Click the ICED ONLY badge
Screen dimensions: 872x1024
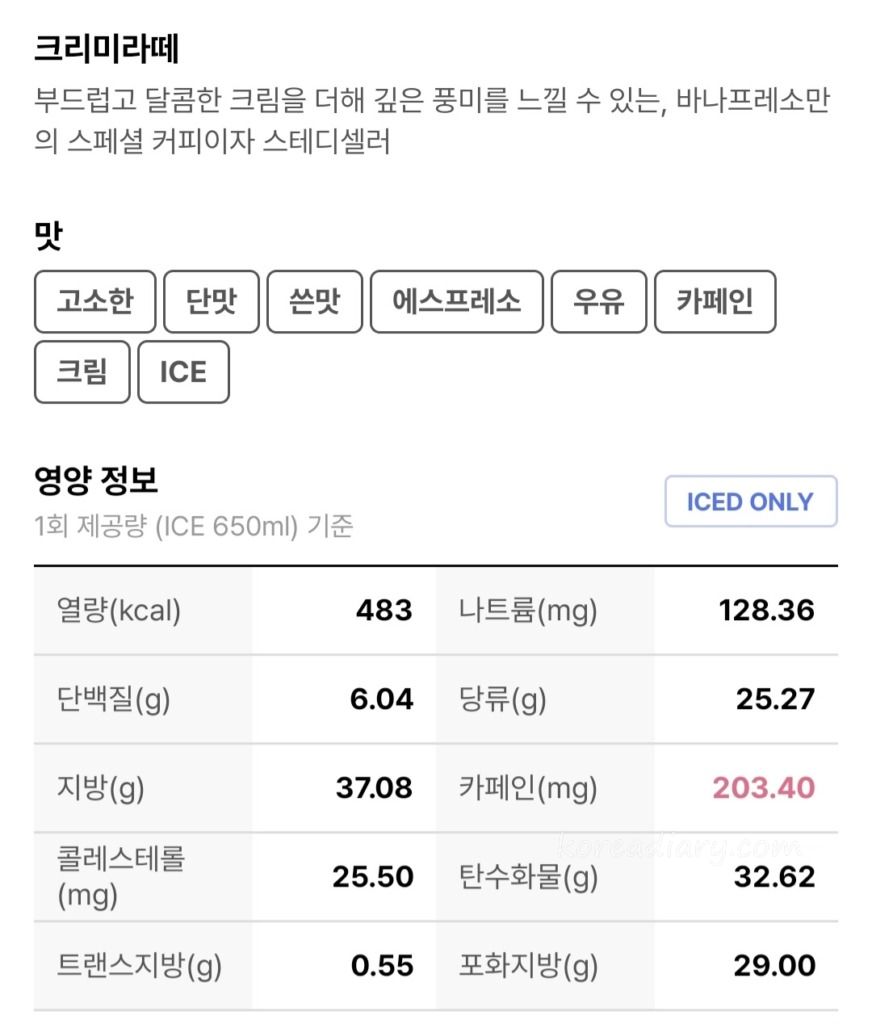click(751, 502)
